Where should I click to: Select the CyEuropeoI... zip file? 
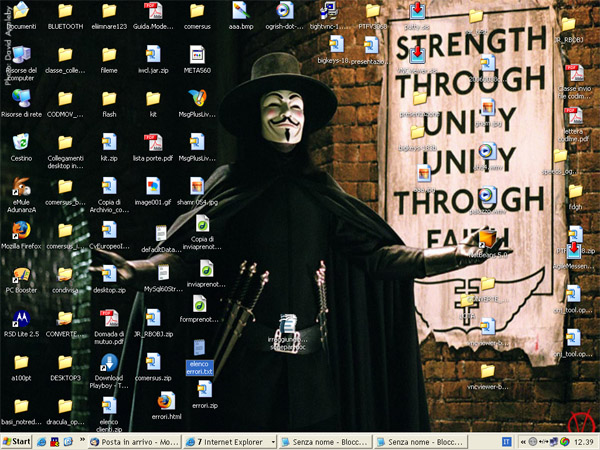(109, 230)
